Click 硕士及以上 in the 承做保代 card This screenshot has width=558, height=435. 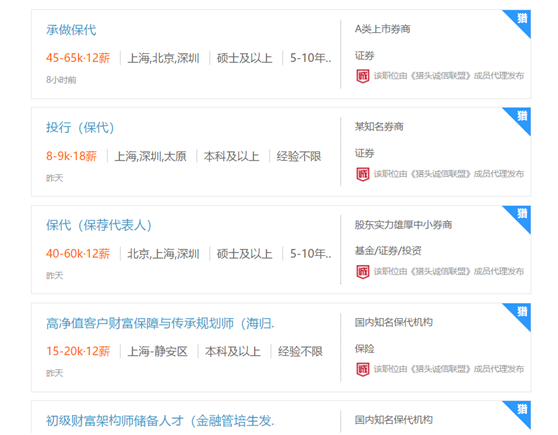(x=244, y=58)
